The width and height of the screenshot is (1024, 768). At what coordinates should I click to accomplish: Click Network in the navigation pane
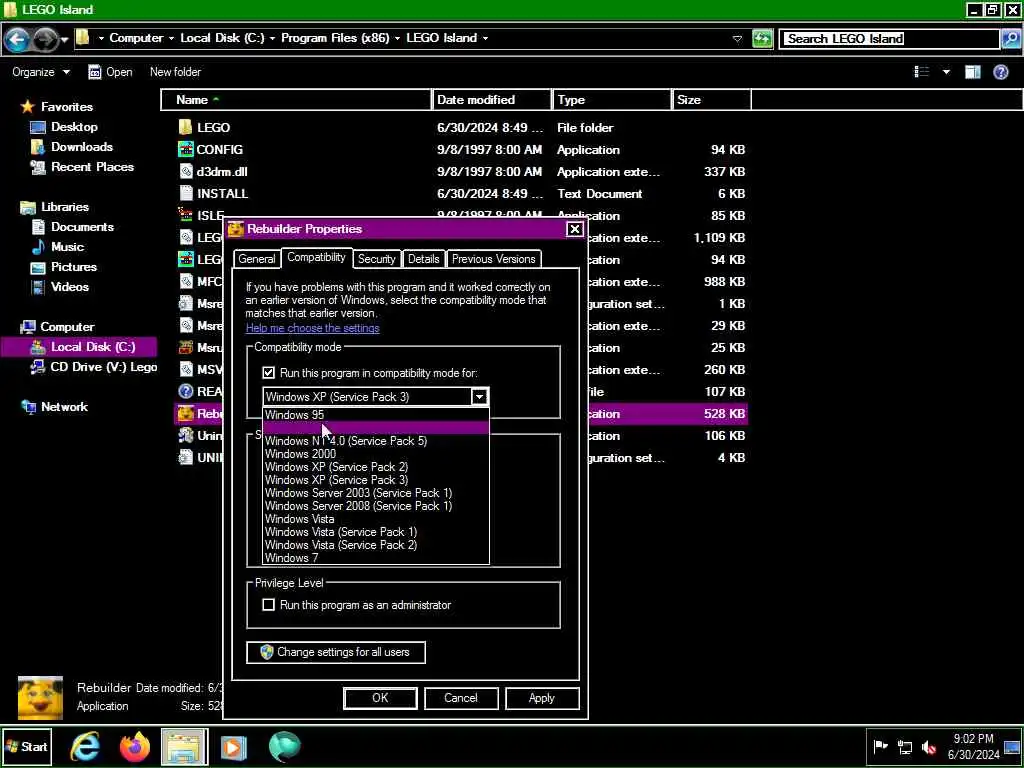pos(54,407)
